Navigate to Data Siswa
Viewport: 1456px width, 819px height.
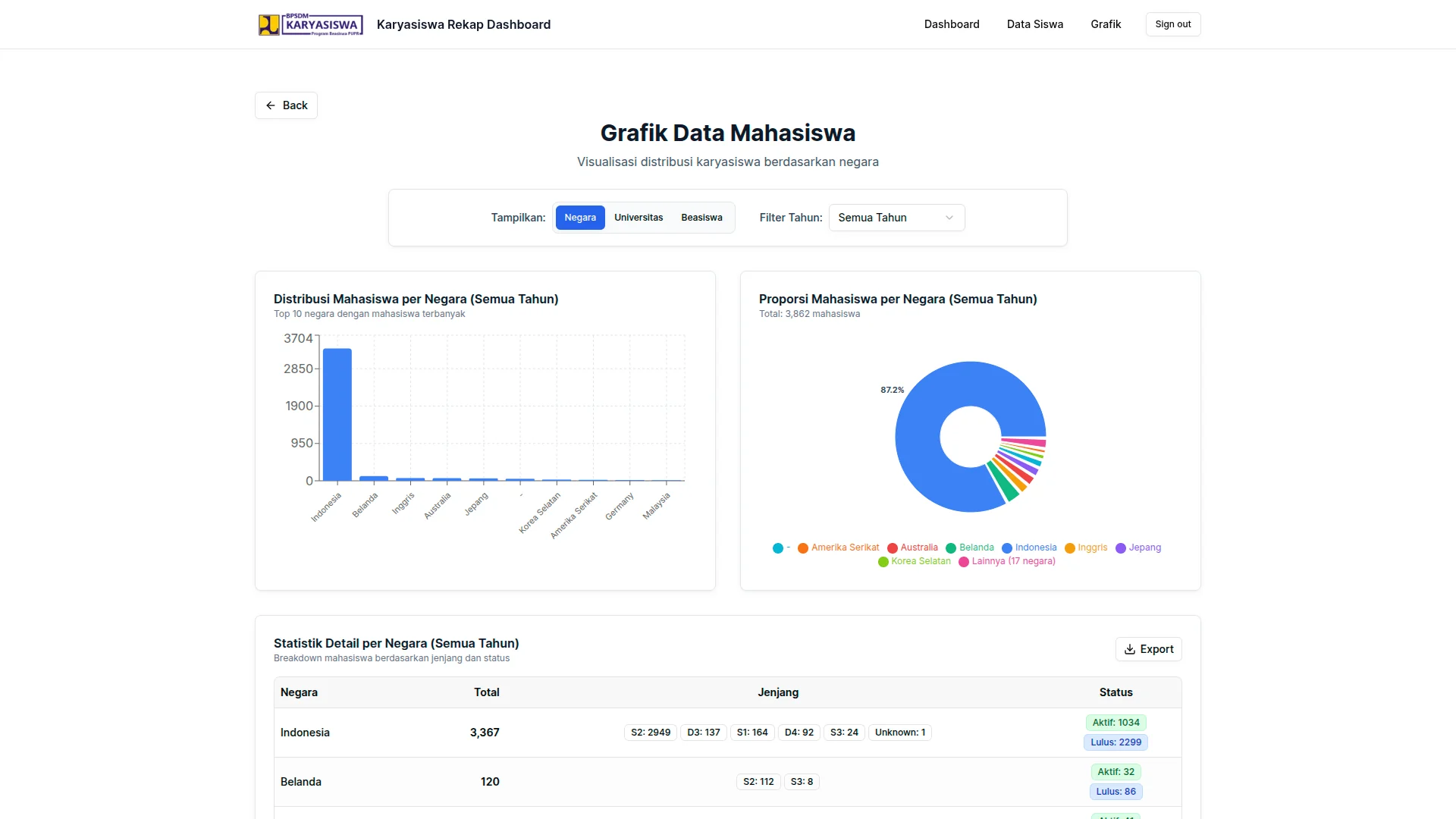click(x=1034, y=24)
